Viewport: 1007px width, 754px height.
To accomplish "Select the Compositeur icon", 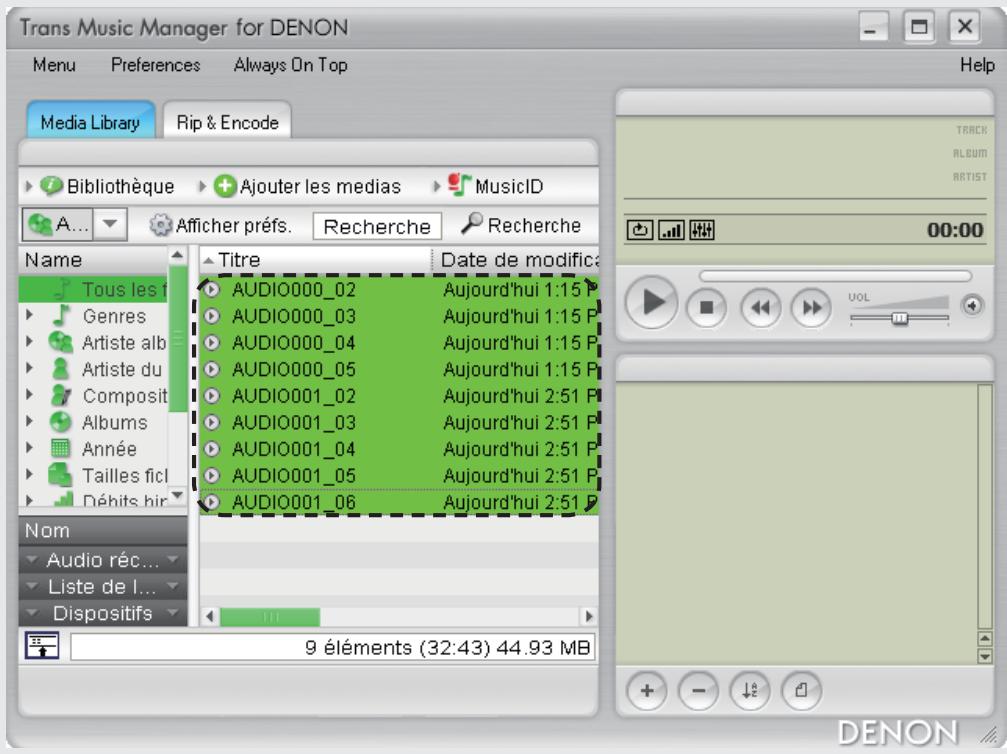I will point(60,395).
